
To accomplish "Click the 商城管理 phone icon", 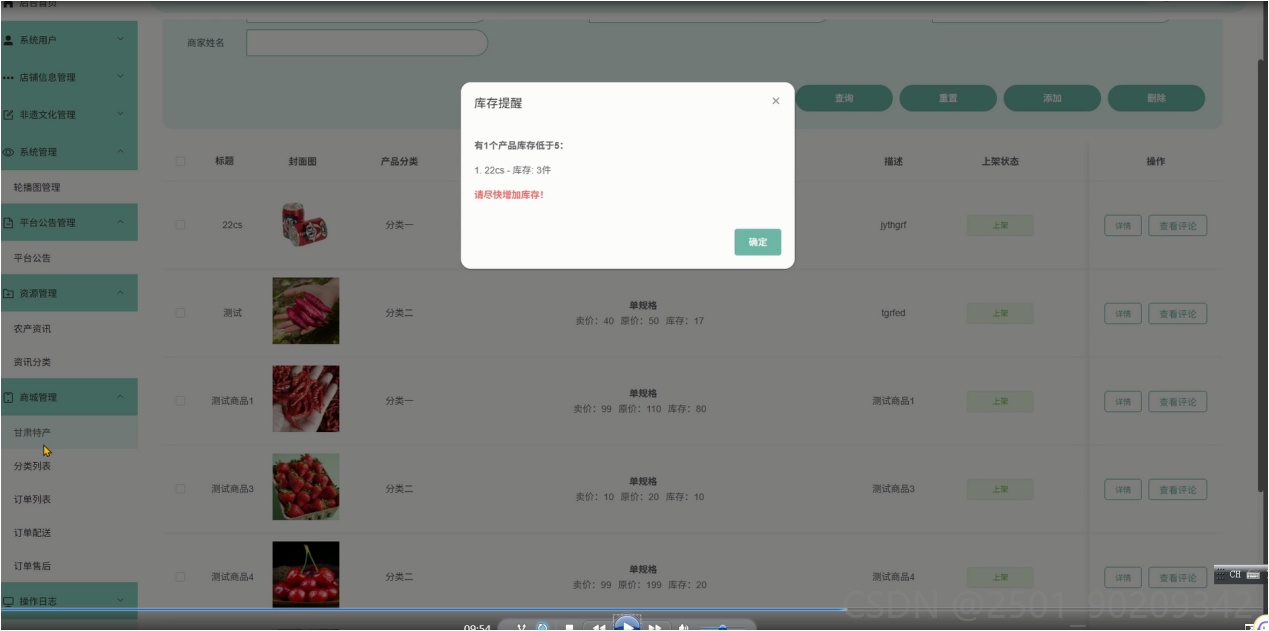I will (x=9, y=398).
